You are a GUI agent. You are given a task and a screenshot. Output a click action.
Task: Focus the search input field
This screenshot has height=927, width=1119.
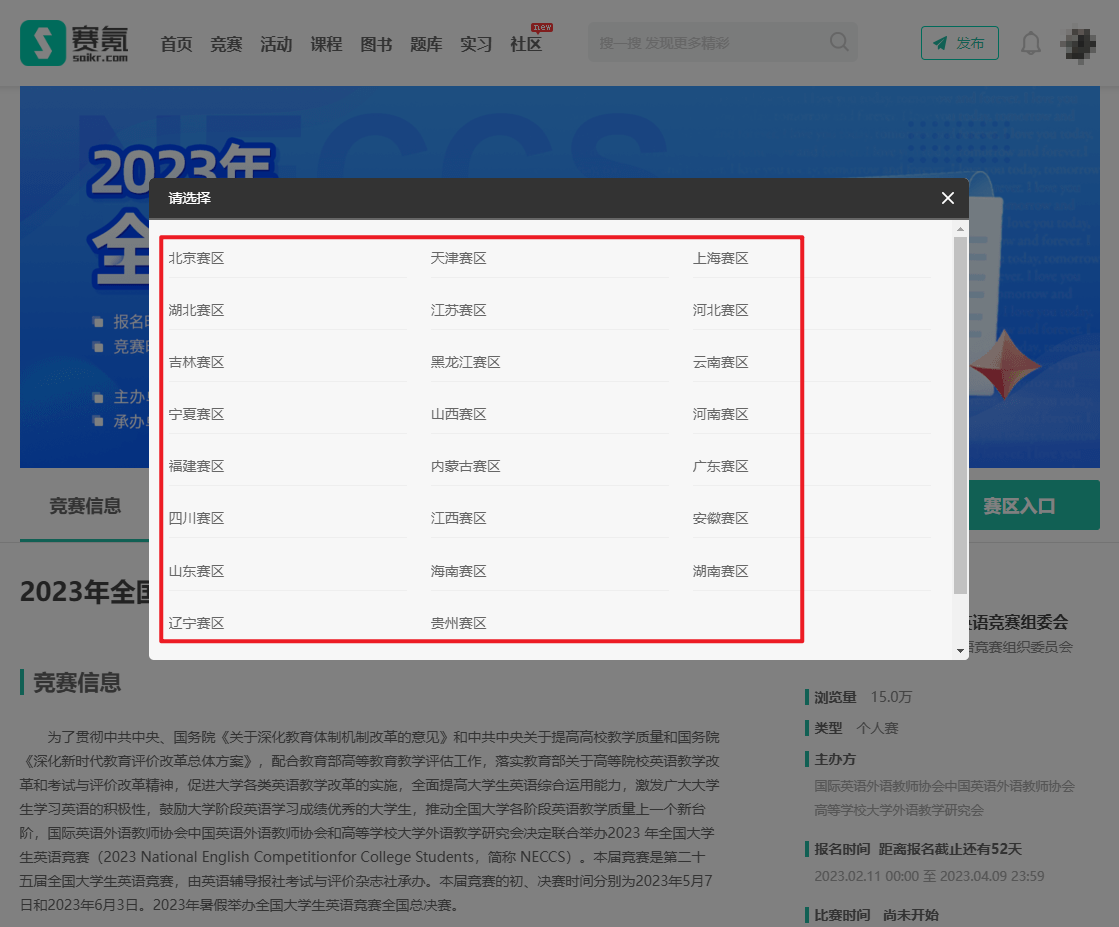tap(705, 43)
